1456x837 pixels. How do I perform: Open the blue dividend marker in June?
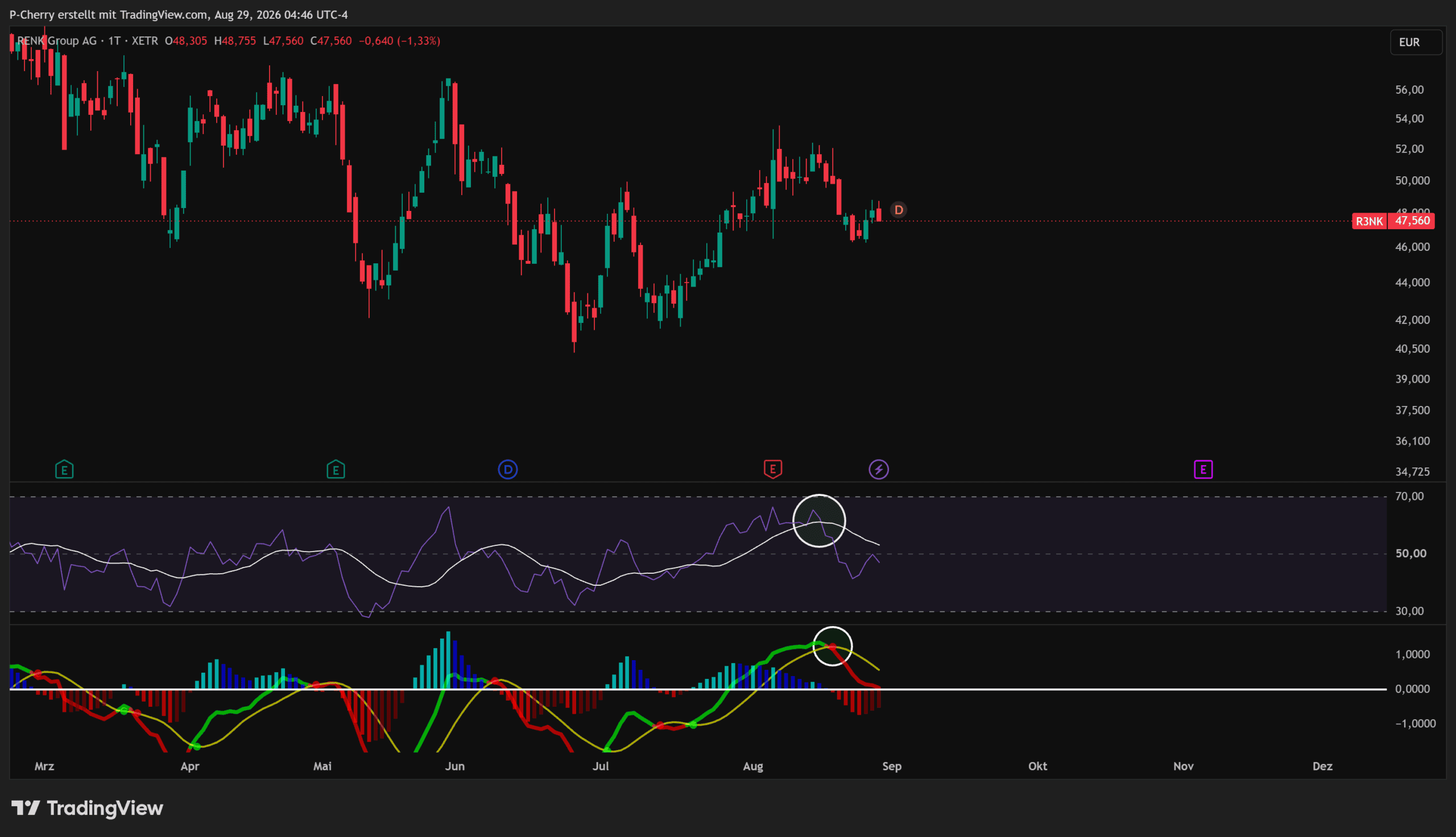[x=507, y=470]
